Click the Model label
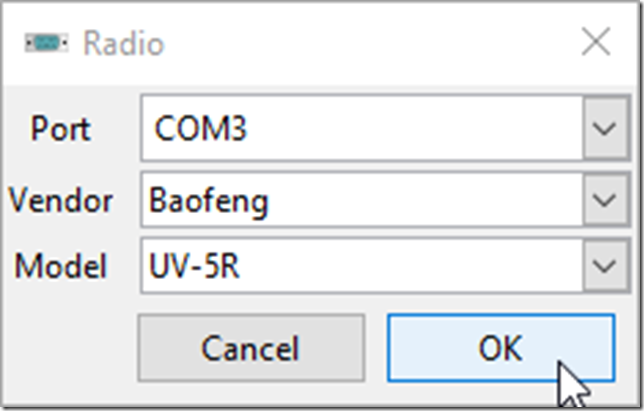The image size is (644, 411). pos(59,266)
